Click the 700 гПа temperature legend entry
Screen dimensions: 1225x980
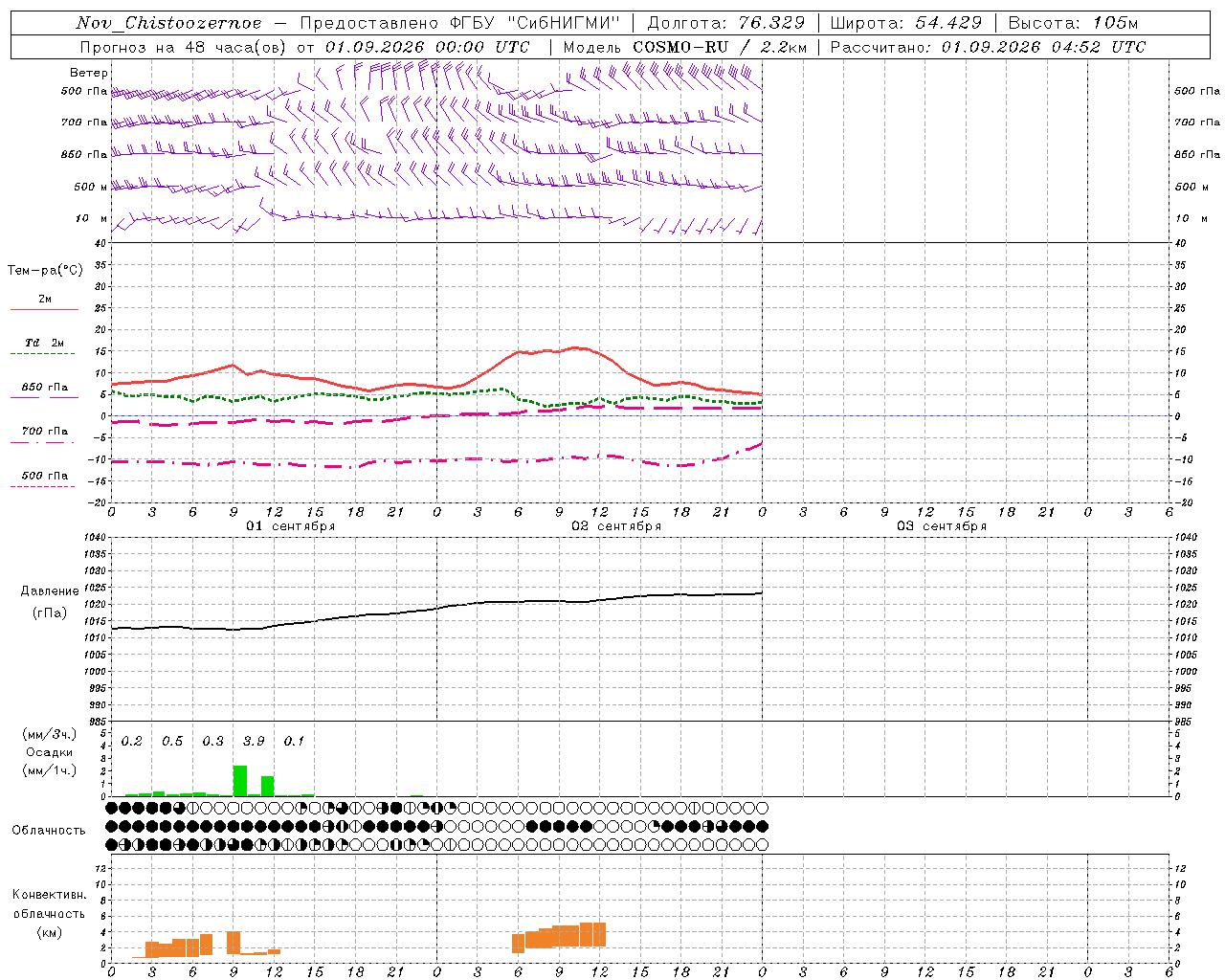(44, 432)
